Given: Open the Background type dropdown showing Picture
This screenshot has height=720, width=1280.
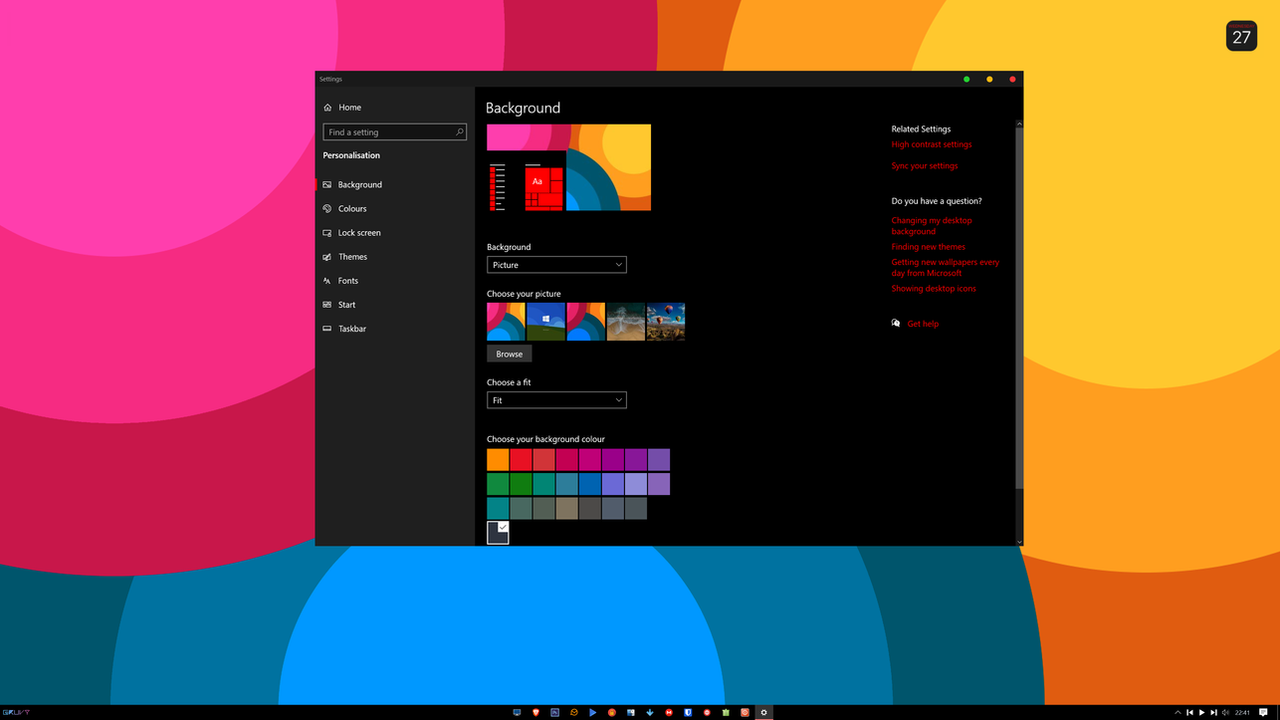Looking at the screenshot, I should click(x=557, y=265).
